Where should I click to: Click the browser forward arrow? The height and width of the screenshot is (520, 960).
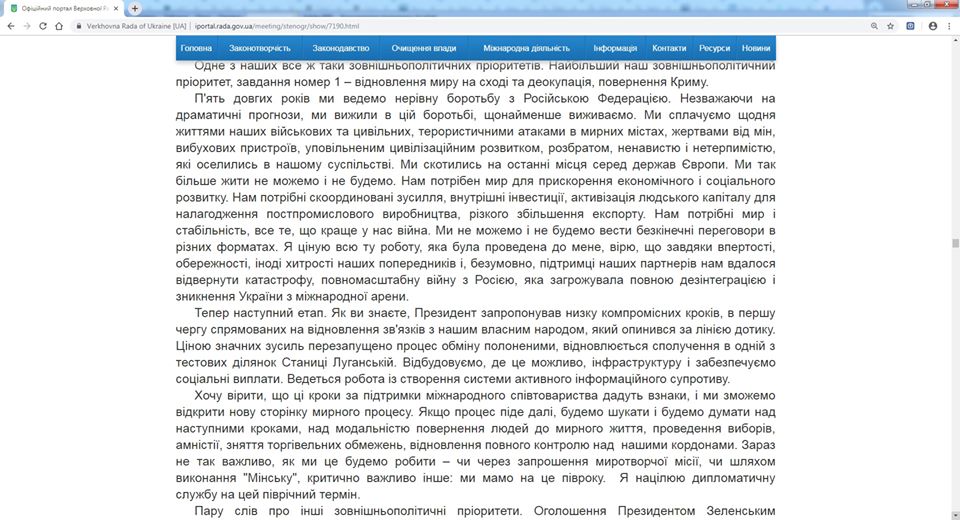[27, 25]
